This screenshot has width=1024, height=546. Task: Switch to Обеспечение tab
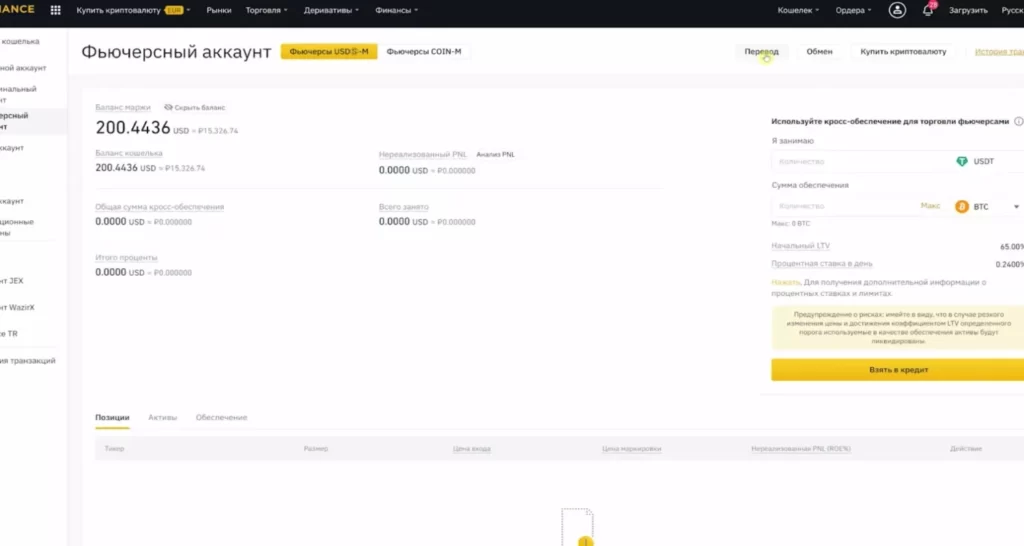pyautogui.click(x=221, y=417)
